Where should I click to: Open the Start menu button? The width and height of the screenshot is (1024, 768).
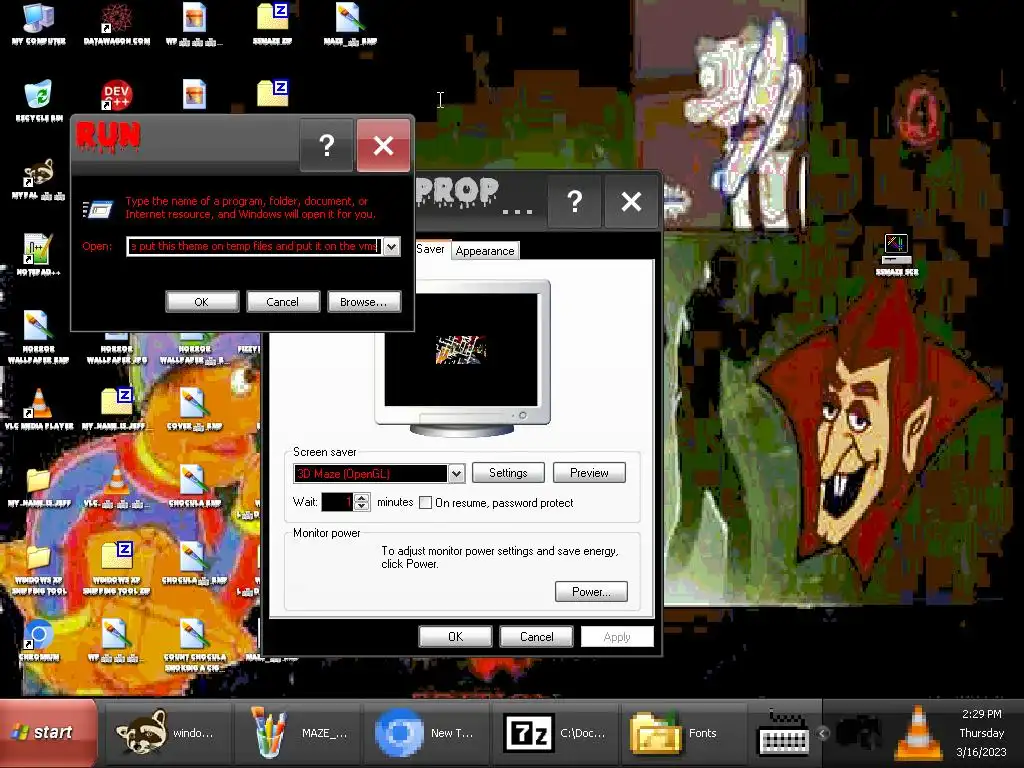click(x=48, y=733)
